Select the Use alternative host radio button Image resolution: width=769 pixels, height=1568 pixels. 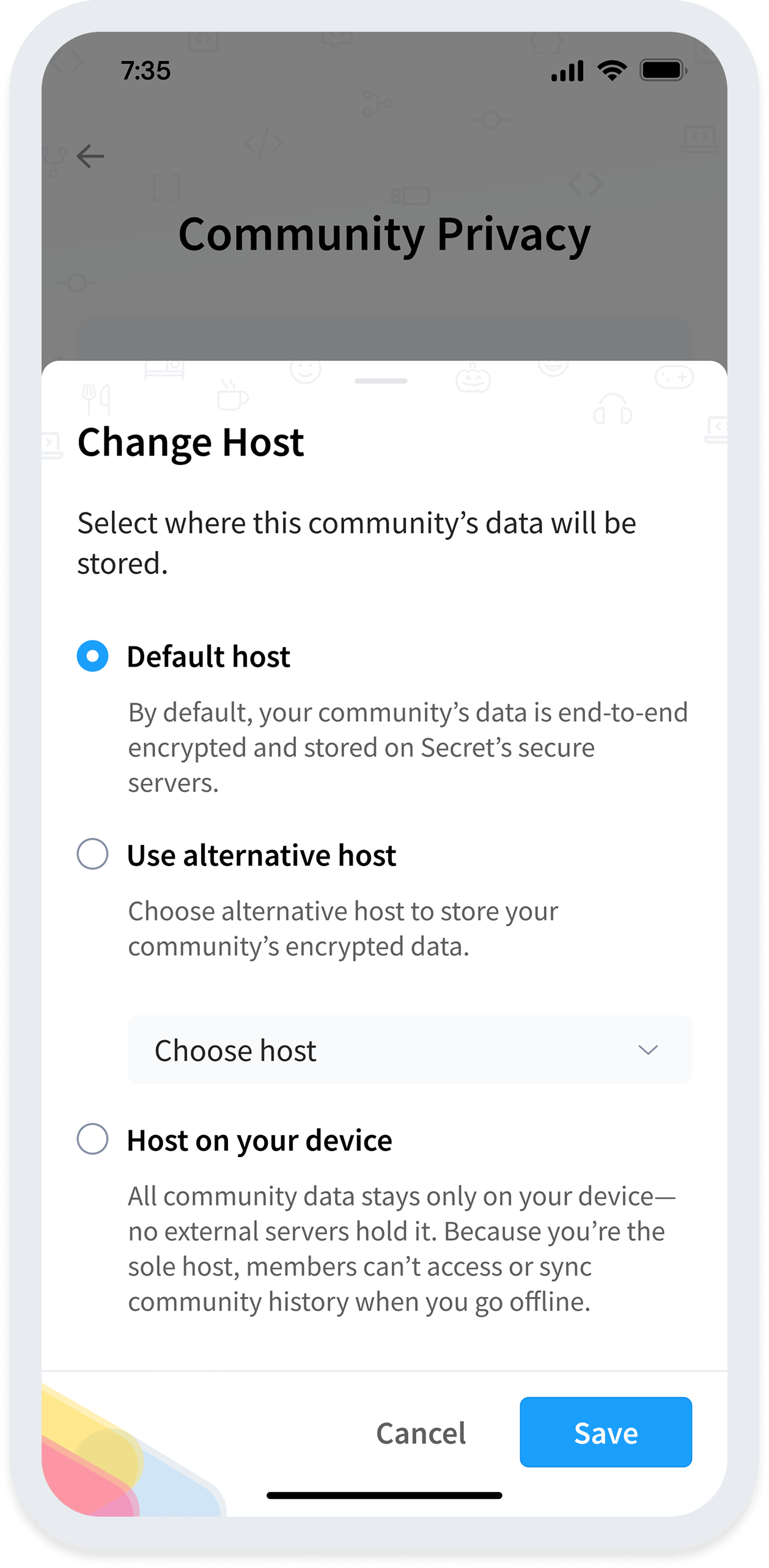tap(93, 854)
